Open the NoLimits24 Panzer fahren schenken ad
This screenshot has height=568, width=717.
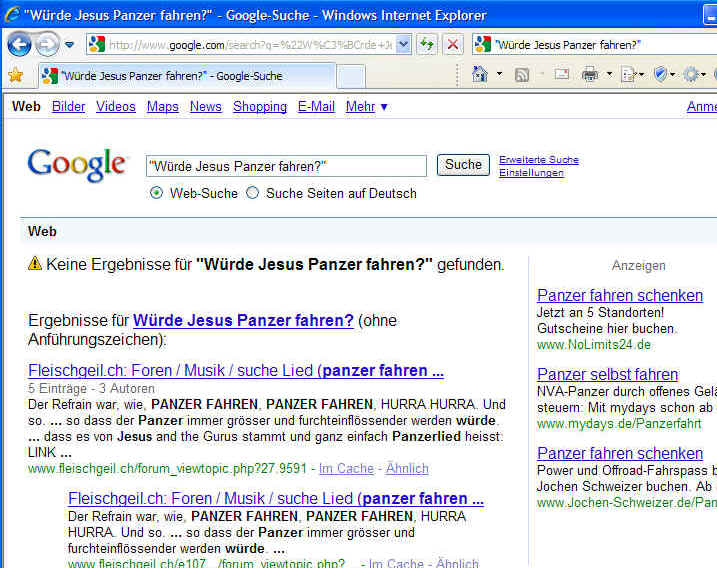620,295
